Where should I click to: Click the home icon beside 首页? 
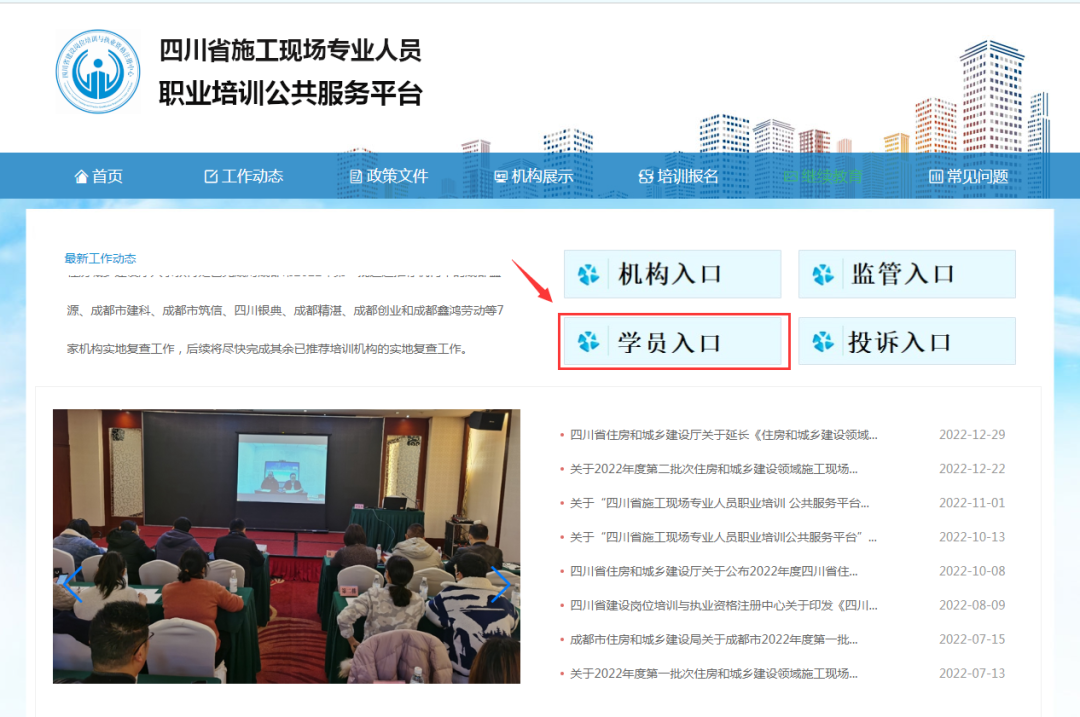coord(83,176)
